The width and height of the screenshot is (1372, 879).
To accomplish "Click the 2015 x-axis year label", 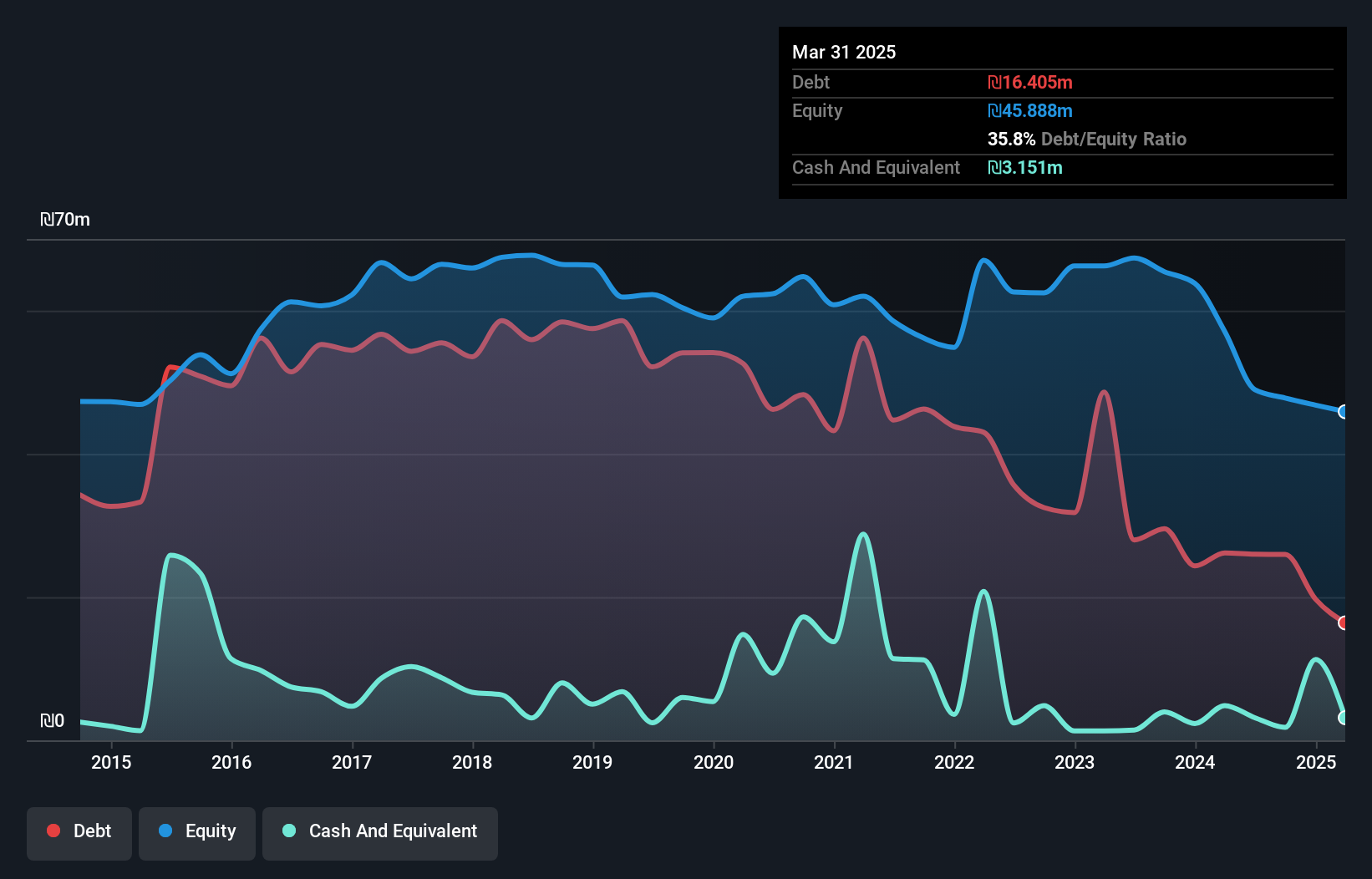I will 111,762.
